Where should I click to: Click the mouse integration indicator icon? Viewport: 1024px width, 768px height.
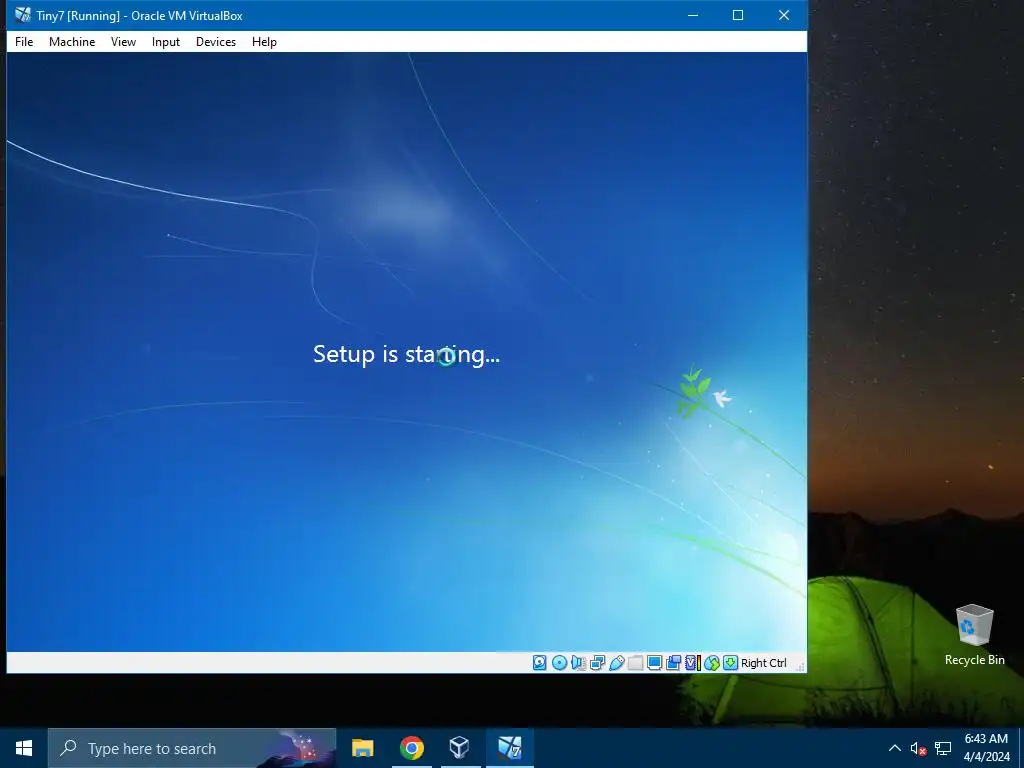click(712, 663)
